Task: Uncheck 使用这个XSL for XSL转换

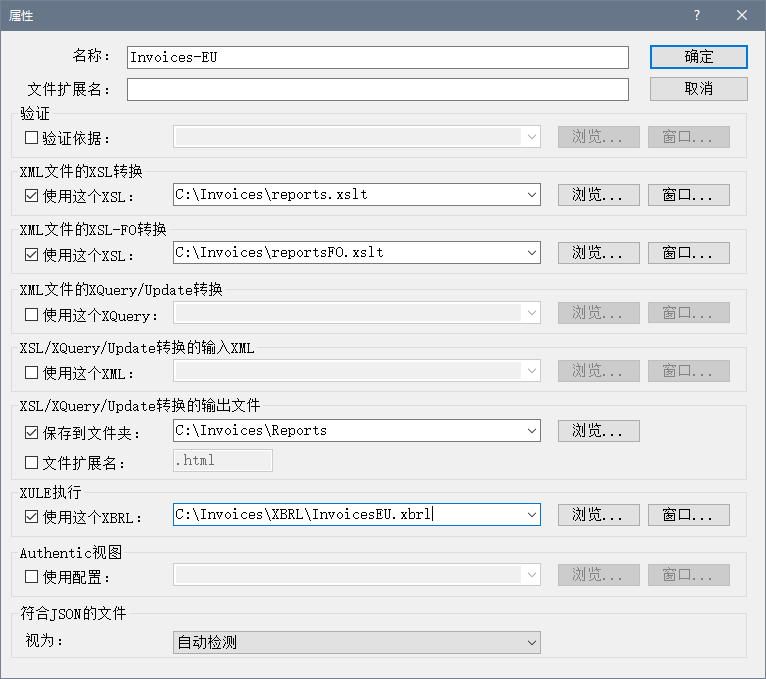Action: click(x=31, y=196)
